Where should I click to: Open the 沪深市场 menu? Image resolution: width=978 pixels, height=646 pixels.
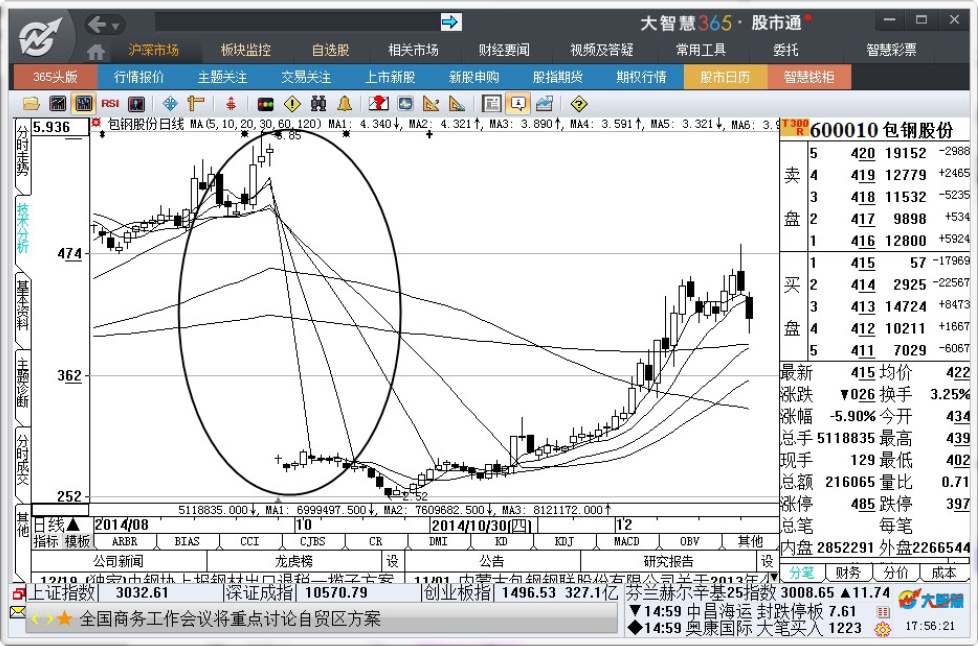coord(153,50)
